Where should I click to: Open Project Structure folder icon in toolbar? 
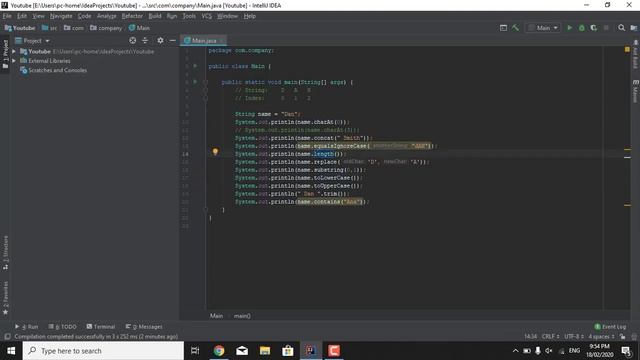[633, 28]
